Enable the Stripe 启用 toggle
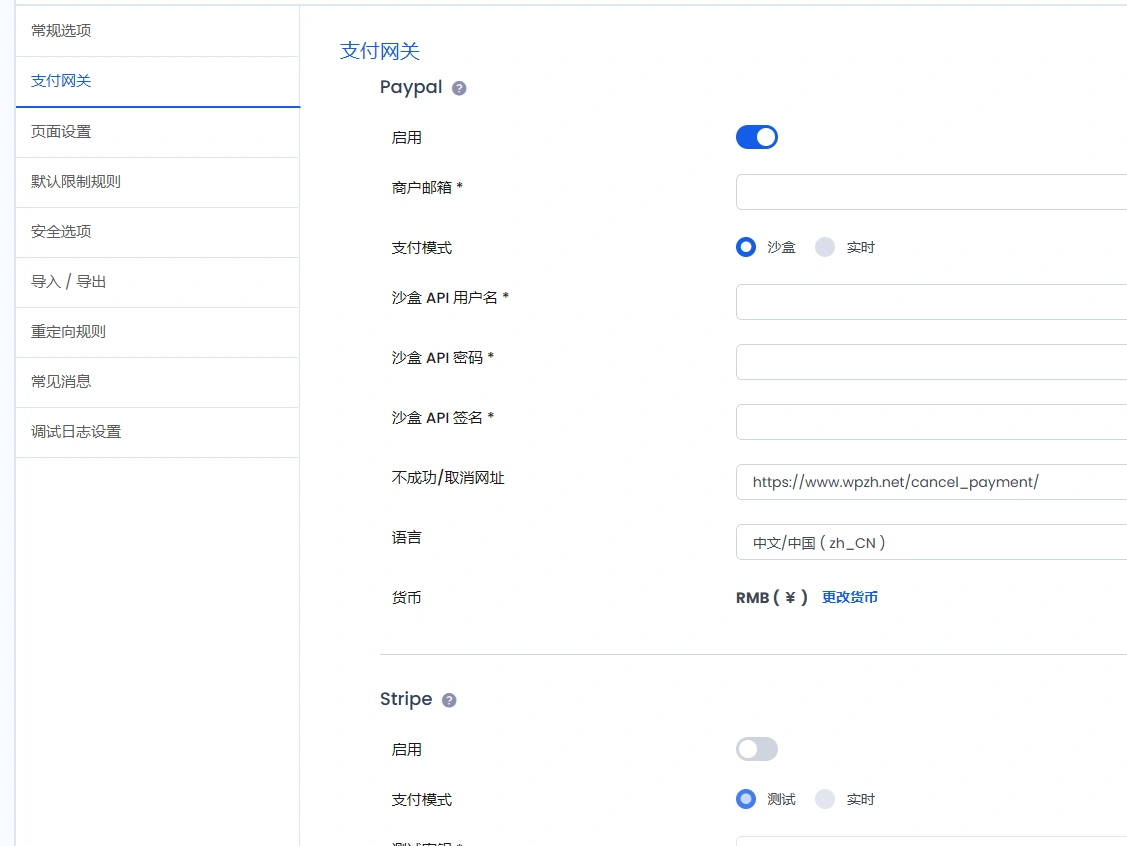 pyautogui.click(x=757, y=748)
